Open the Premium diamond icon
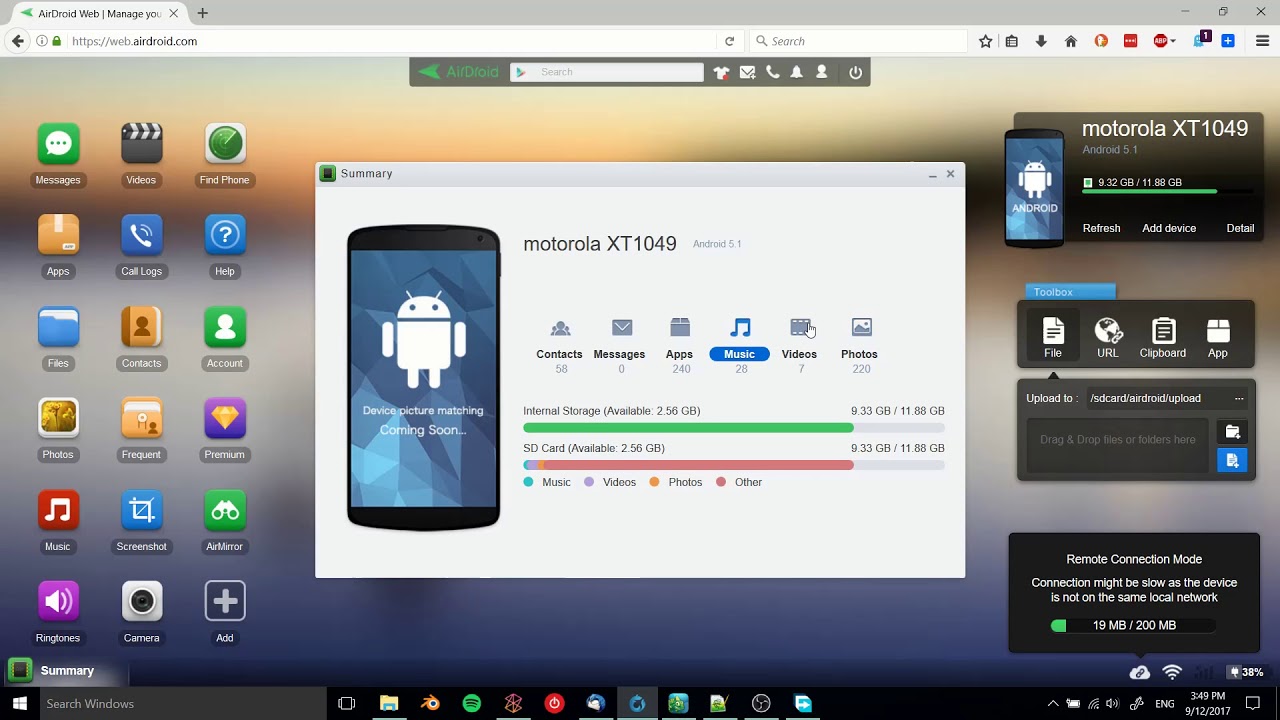Viewport: 1280px width, 720px height. (224, 418)
